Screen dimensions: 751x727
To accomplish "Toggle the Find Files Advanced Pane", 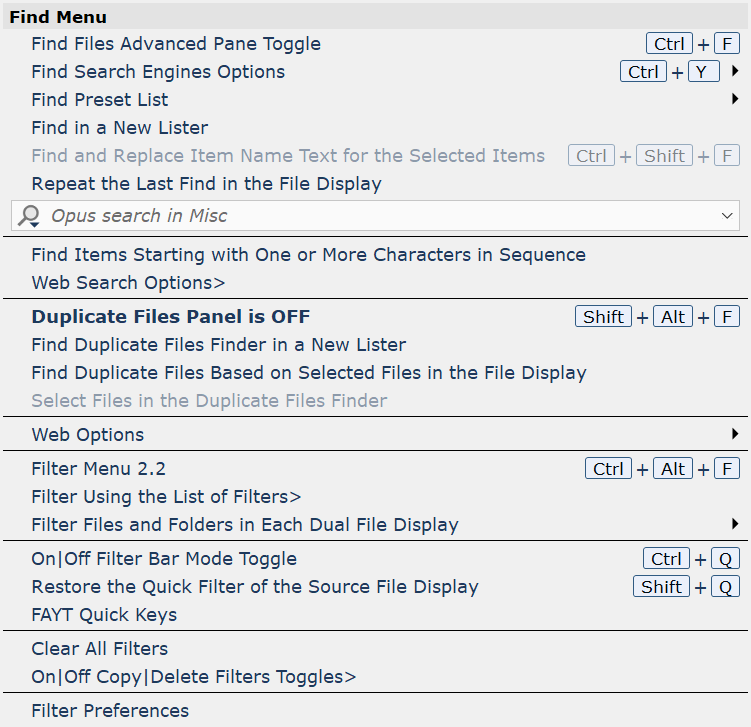I will (376, 44).
